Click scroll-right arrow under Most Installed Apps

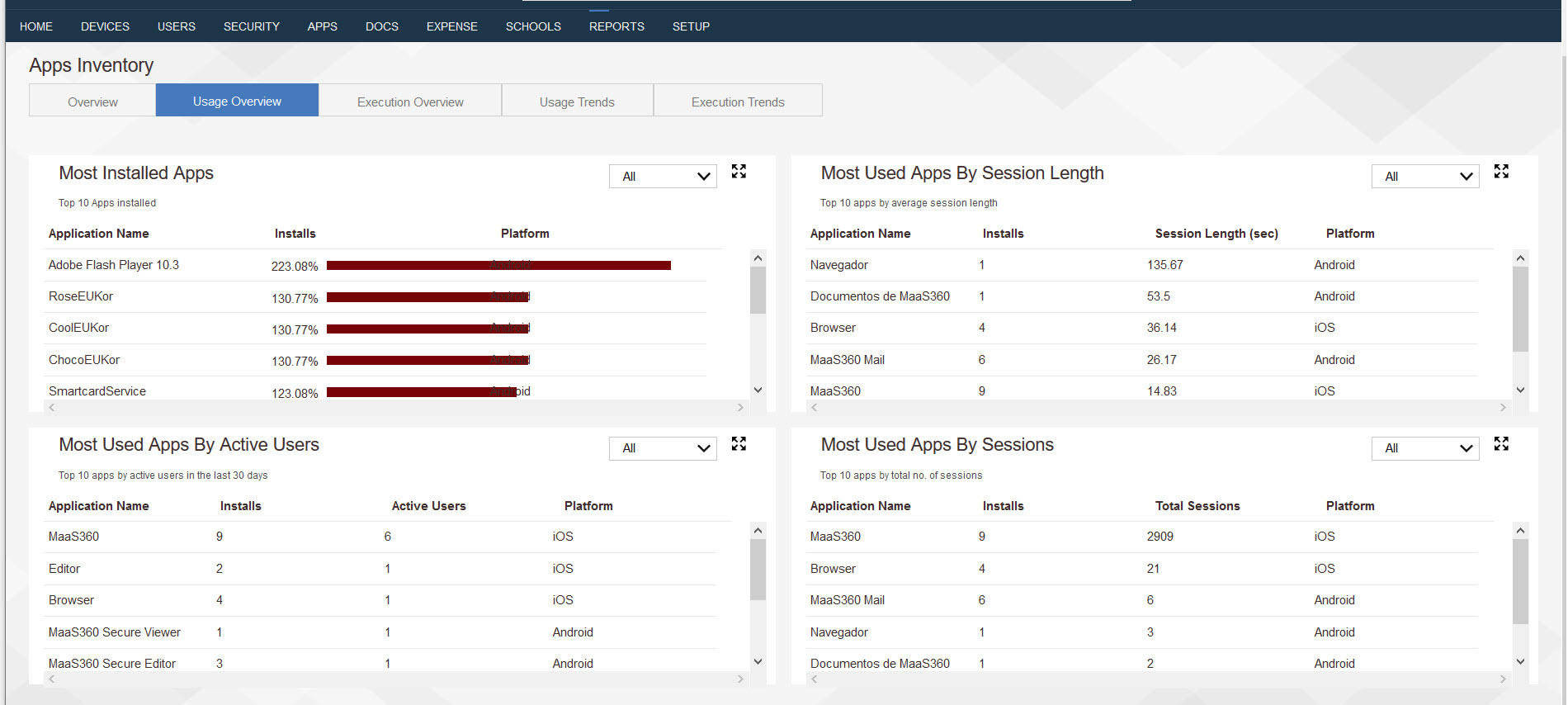click(x=740, y=407)
